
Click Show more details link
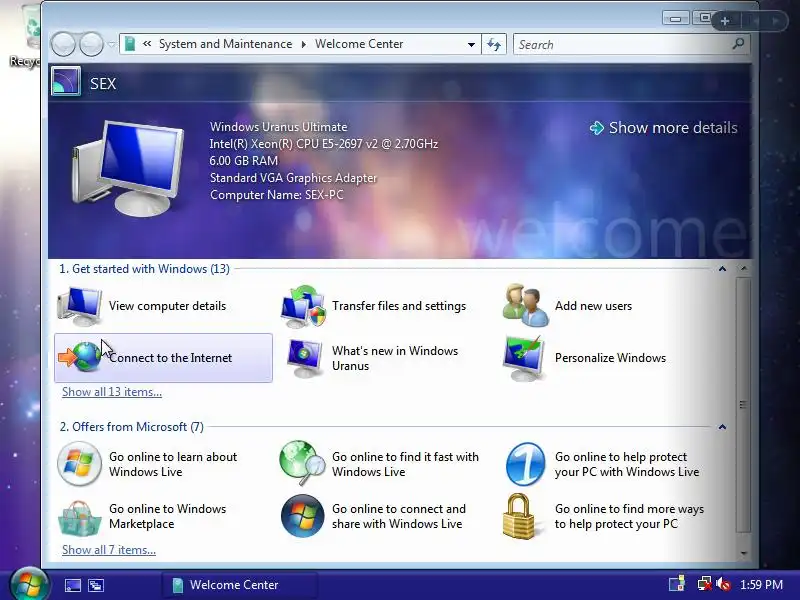click(663, 128)
